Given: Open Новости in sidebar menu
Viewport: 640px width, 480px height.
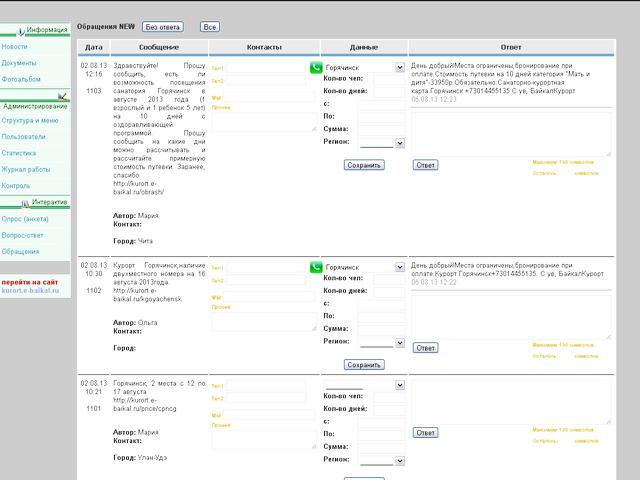Looking at the screenshot, I should pyautogui.click(x=15, y=47).
